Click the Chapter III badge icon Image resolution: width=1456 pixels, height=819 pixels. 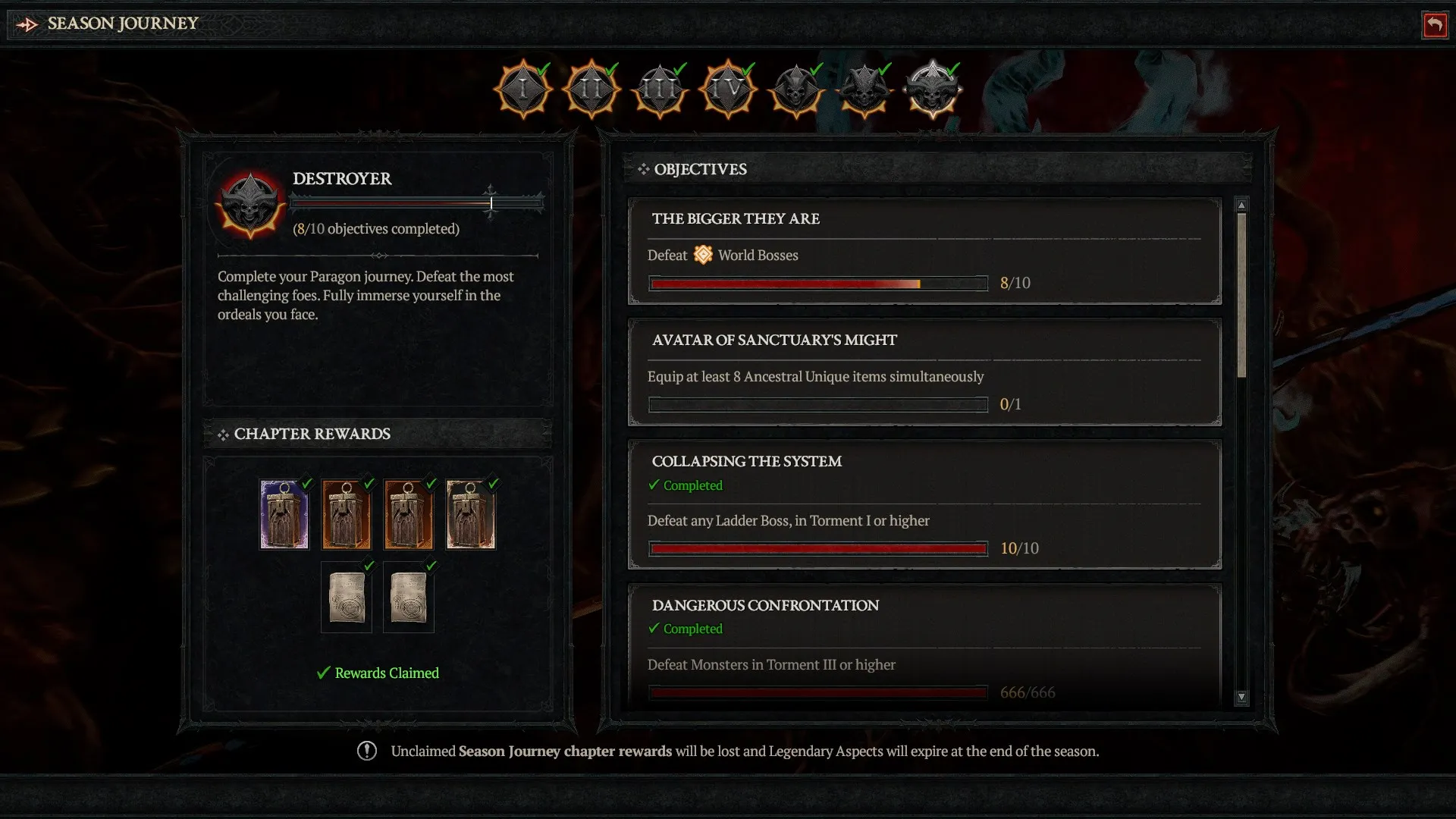click(x=659, y=89)
